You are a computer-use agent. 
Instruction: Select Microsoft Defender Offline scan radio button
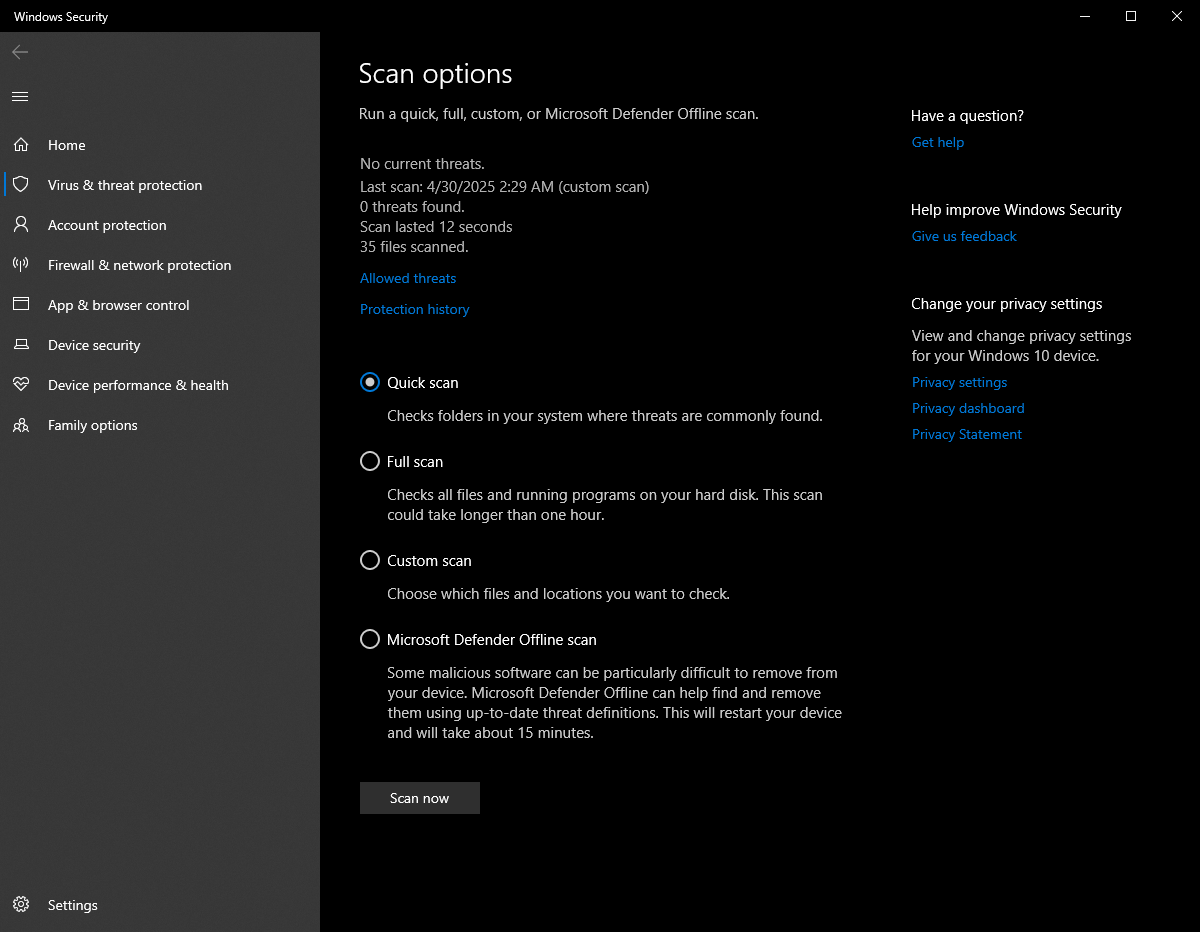click(x=370, y=639)
